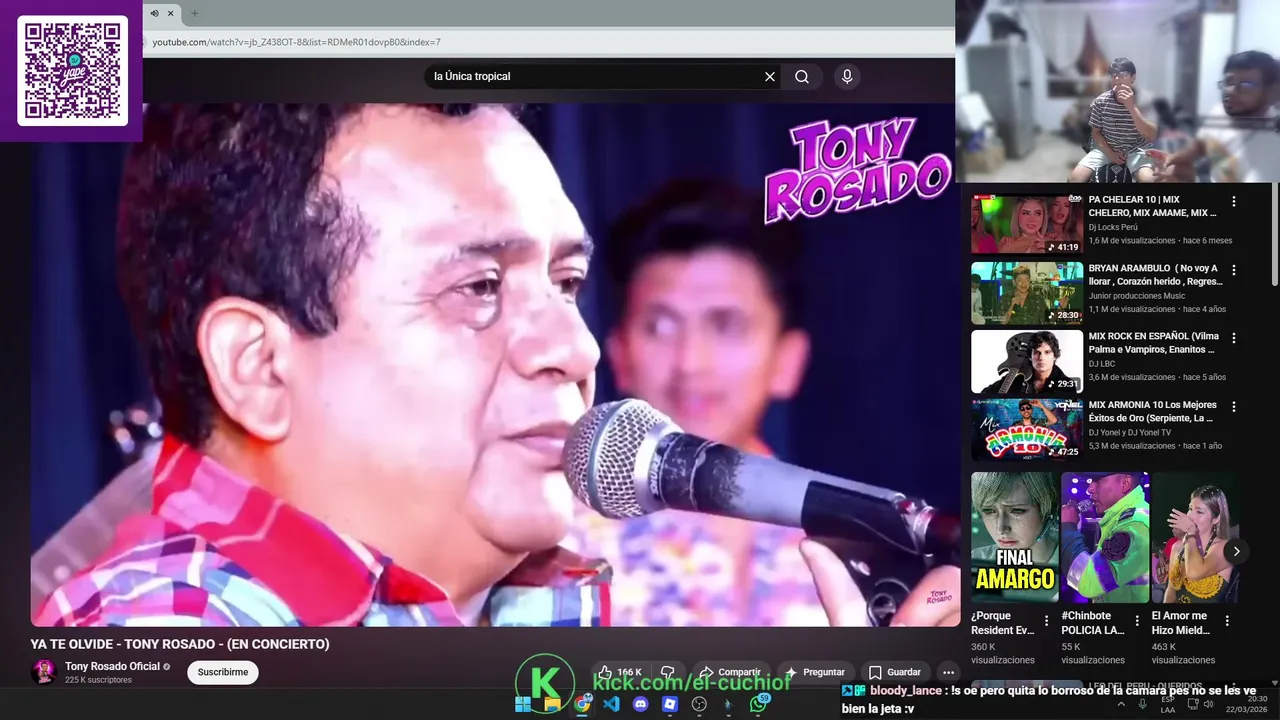Open options for '¿Porque Resident Ev...' short
1280x720 pixels.
point(1047,621)
